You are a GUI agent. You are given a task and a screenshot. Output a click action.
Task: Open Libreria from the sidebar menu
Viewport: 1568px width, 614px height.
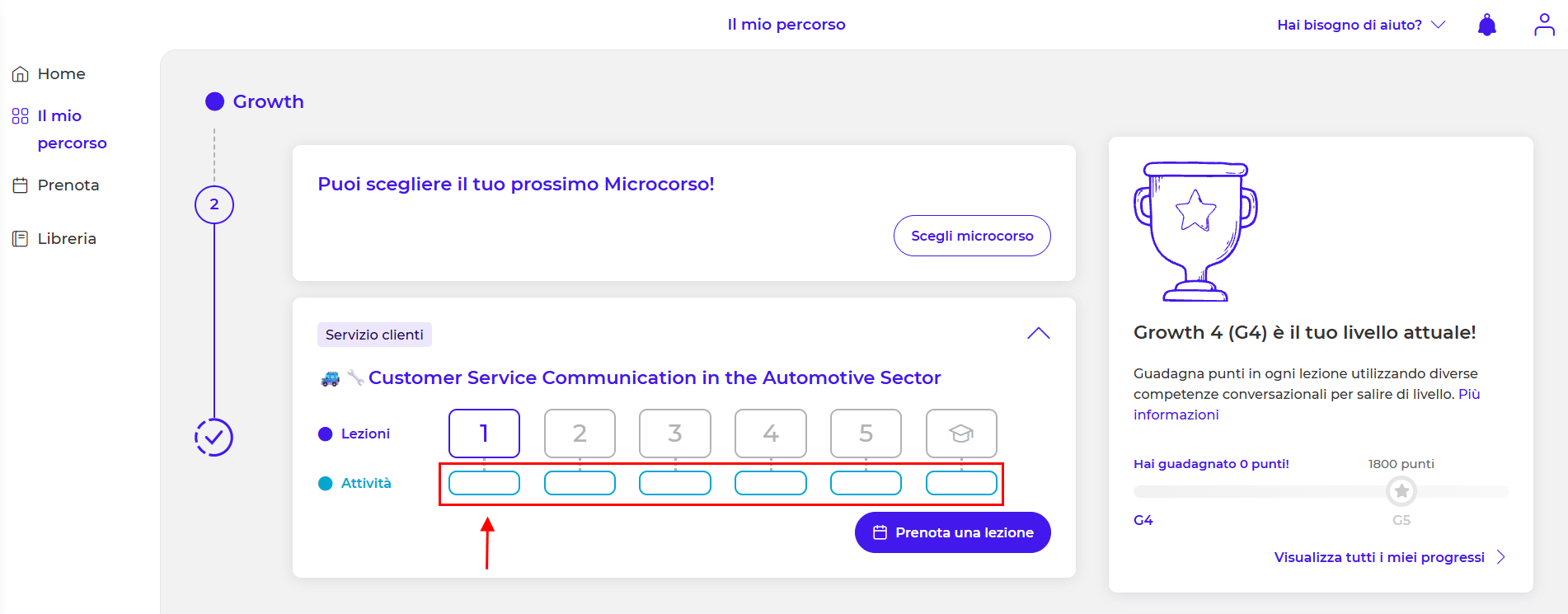click(67, 239)
